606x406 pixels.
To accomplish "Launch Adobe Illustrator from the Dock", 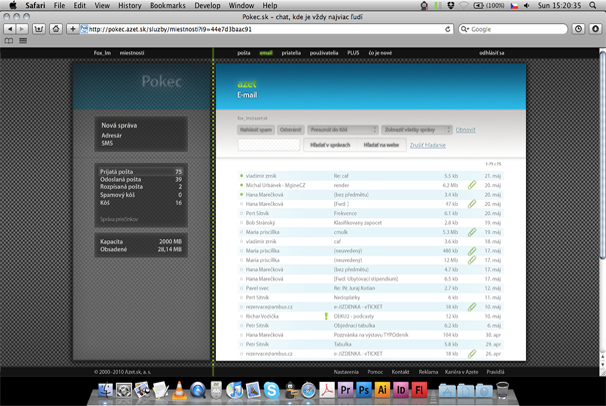I will click(x=382, y=392).
